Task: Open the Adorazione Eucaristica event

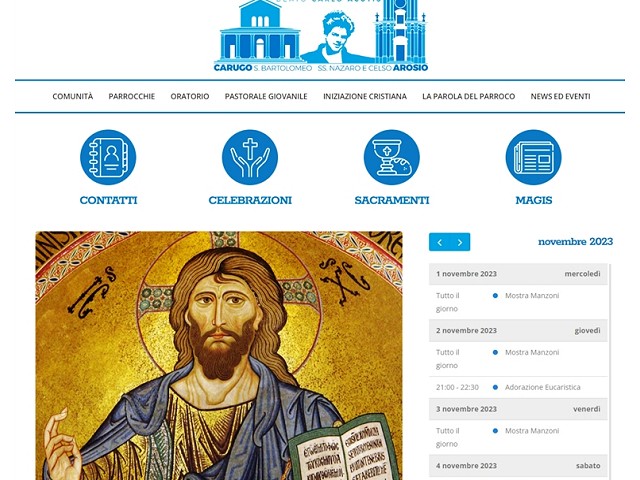Action: [x=542, y=387]
